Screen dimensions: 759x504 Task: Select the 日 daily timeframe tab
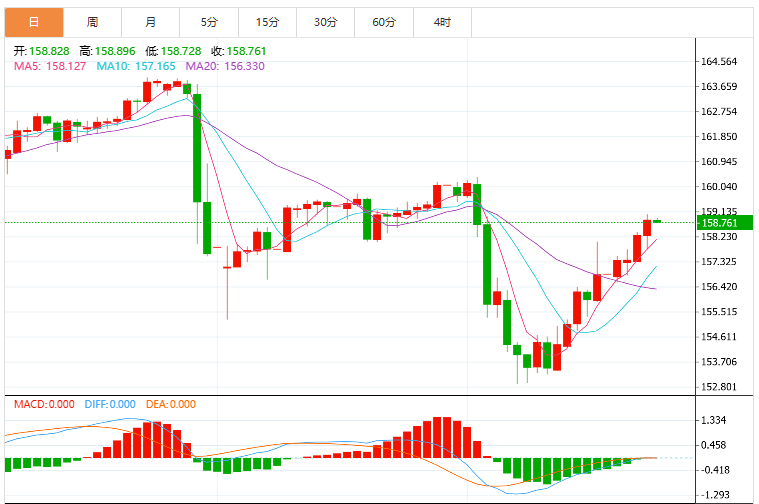tap(34, 22)
